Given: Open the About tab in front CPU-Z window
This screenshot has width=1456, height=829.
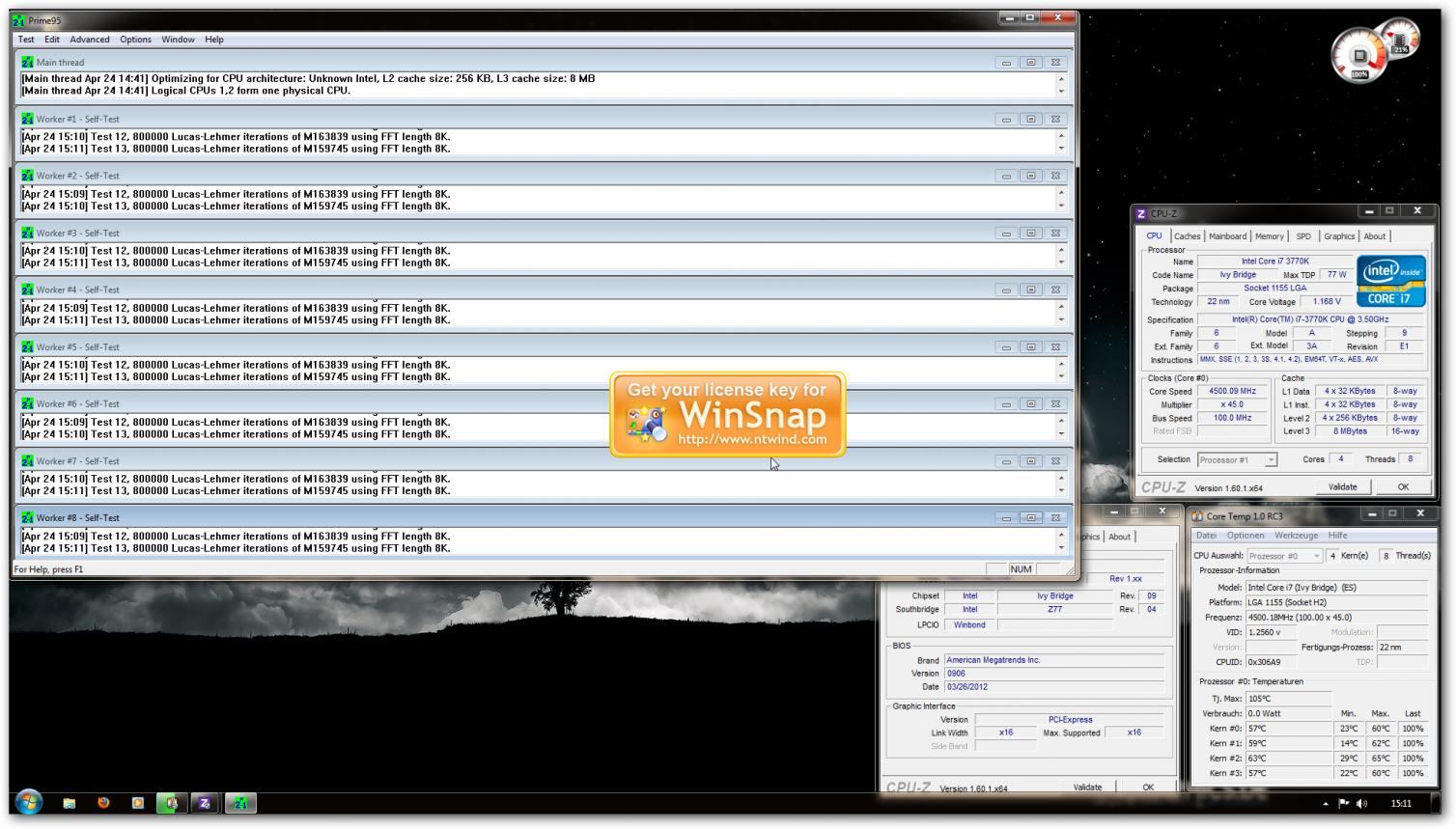Looking at the screenshot, I should [1375, 236].
